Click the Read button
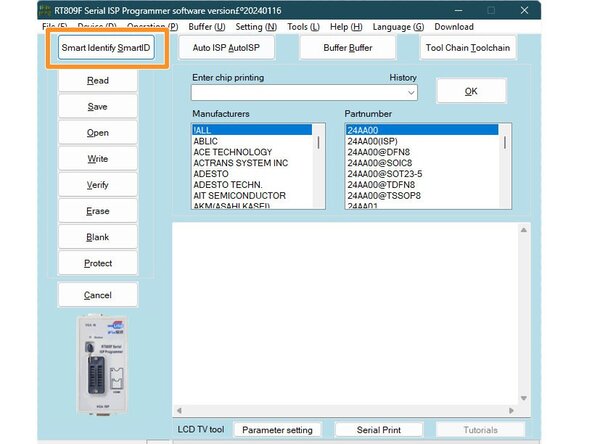592x444 pixels. [98, 80]
